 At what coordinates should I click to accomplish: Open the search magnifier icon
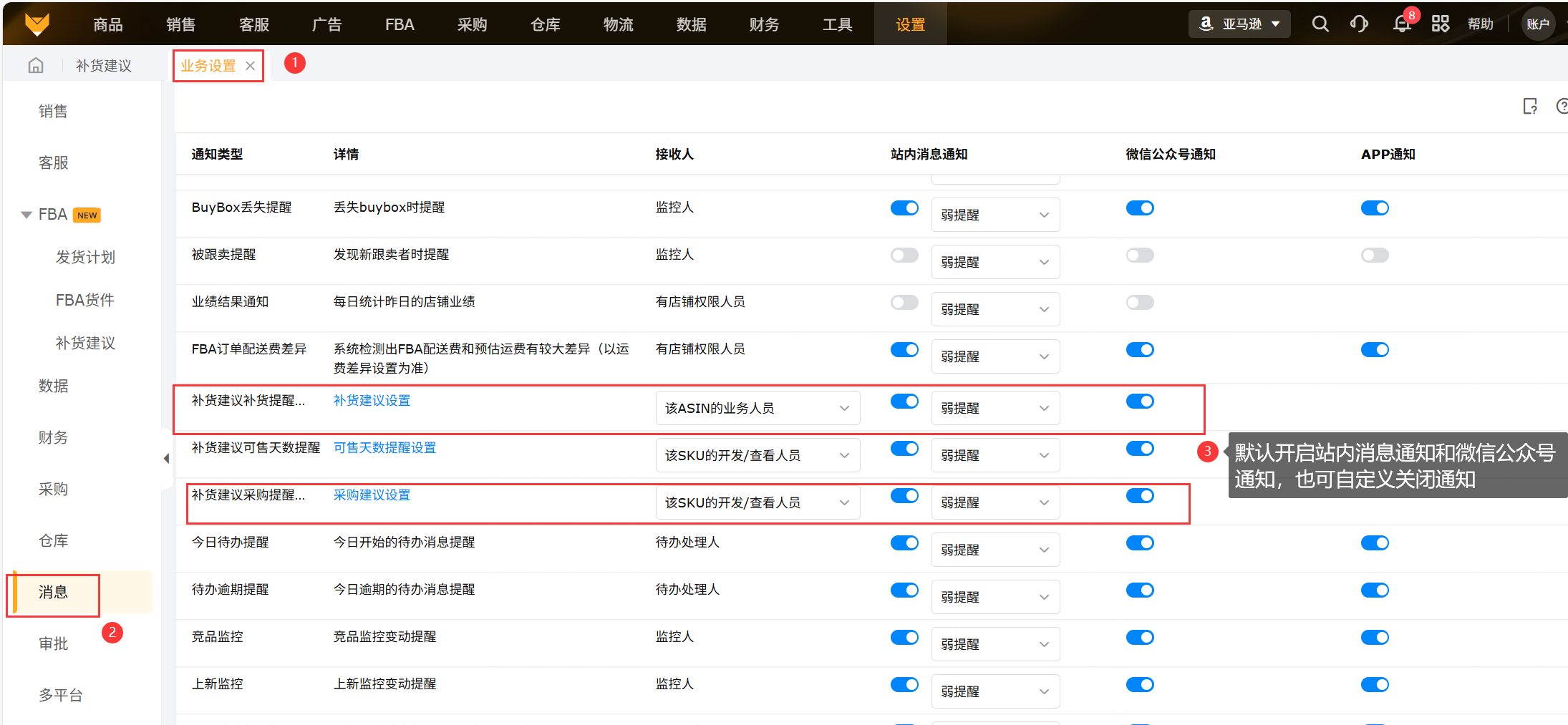tap(1320, 24)
